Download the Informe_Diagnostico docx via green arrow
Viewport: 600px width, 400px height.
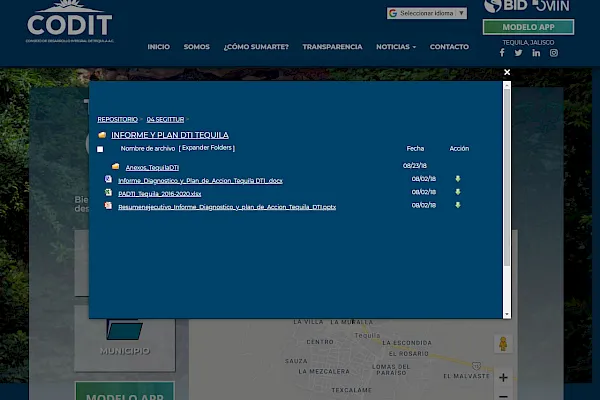[x=458, y=179]
